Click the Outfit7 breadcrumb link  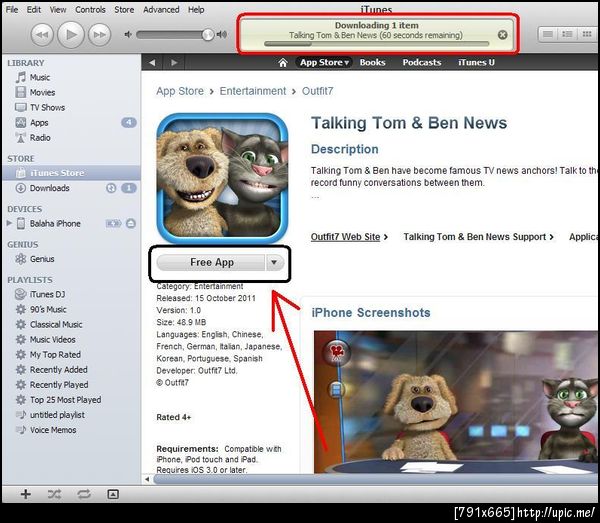pos(318,91)
